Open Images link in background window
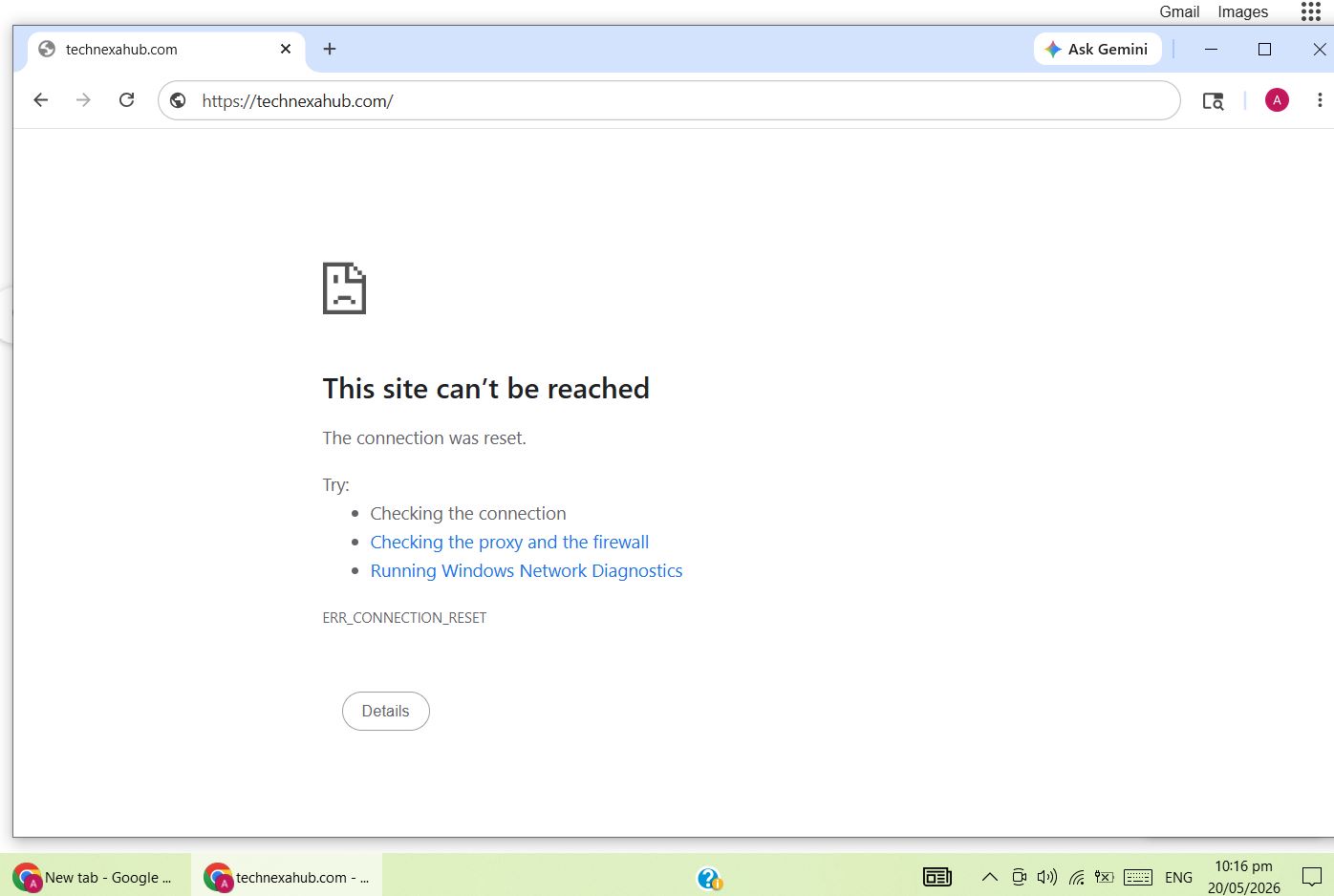 click(x=1242, y=11)
